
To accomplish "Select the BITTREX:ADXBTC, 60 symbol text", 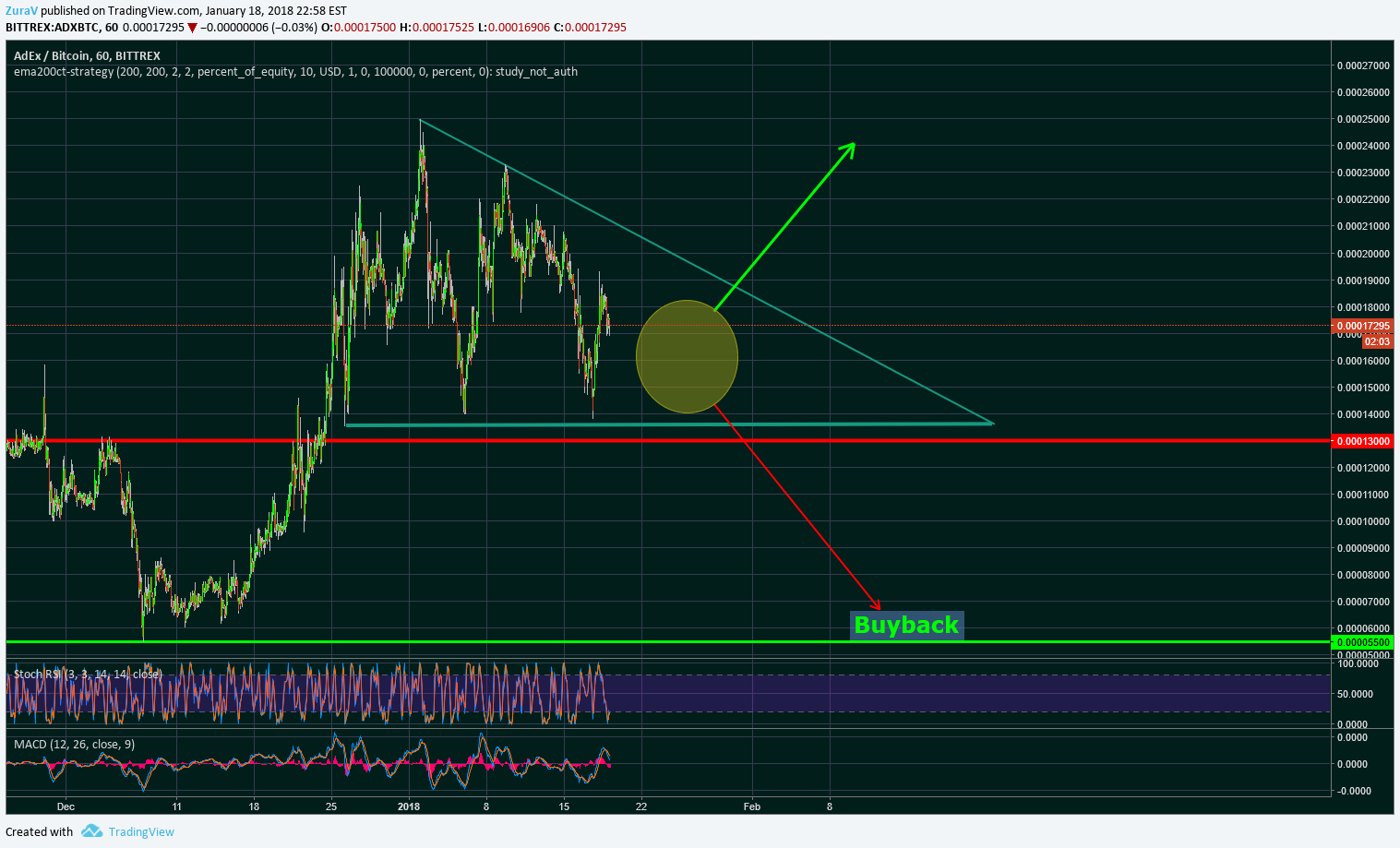I will coord(61,28).
